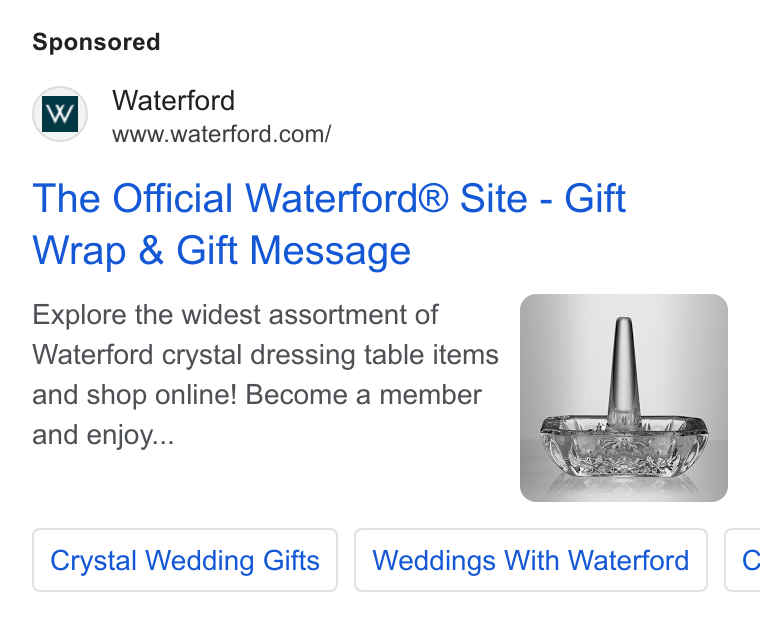Click the Waterford advertiser name
This screenshot has width=760, height=624.
click(x=174, y=101)
